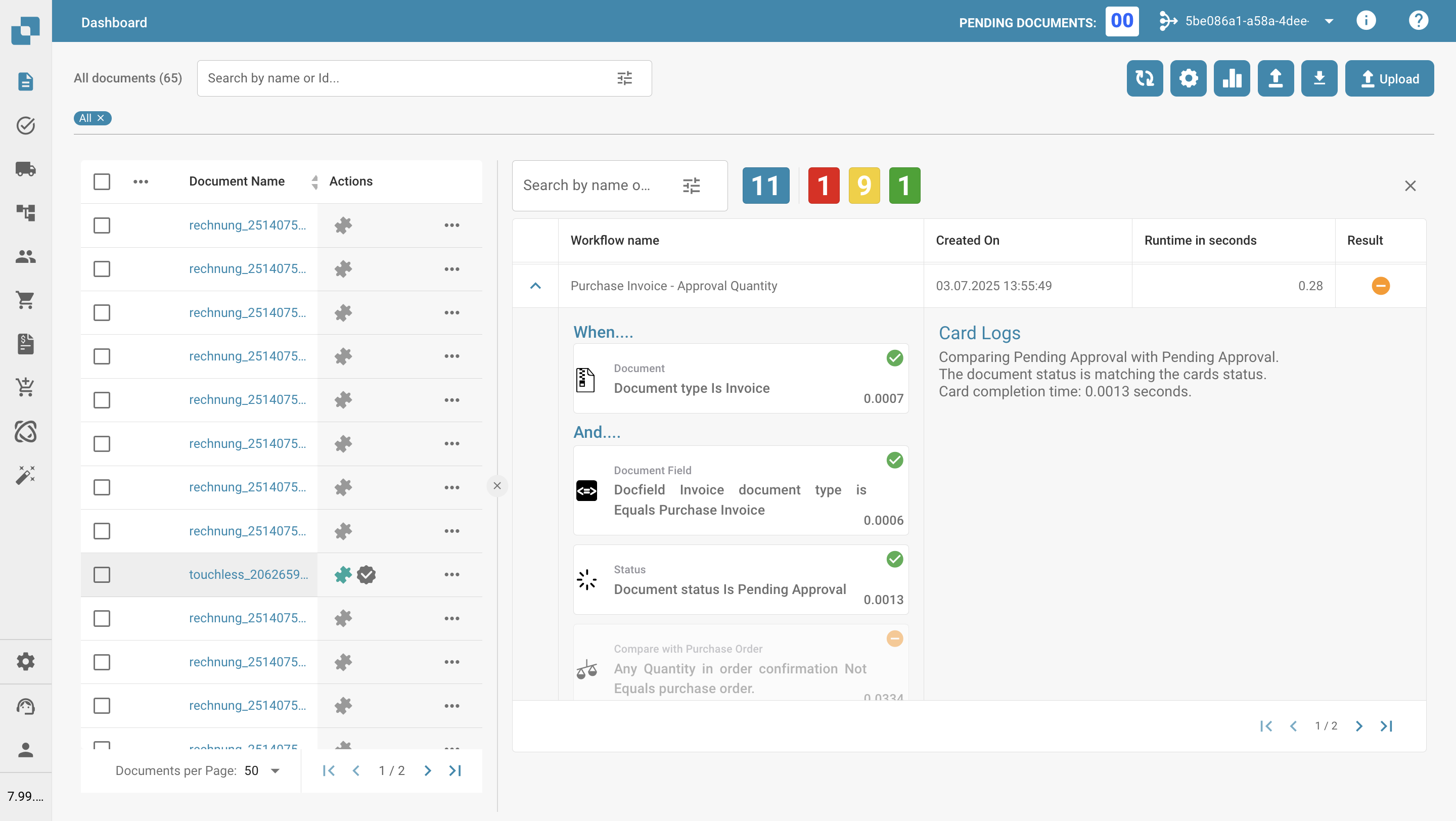Open the shopping cart sidebar icon
Image resolution: width=1456 pixels, height=821 pixels.
click(25, 299)
